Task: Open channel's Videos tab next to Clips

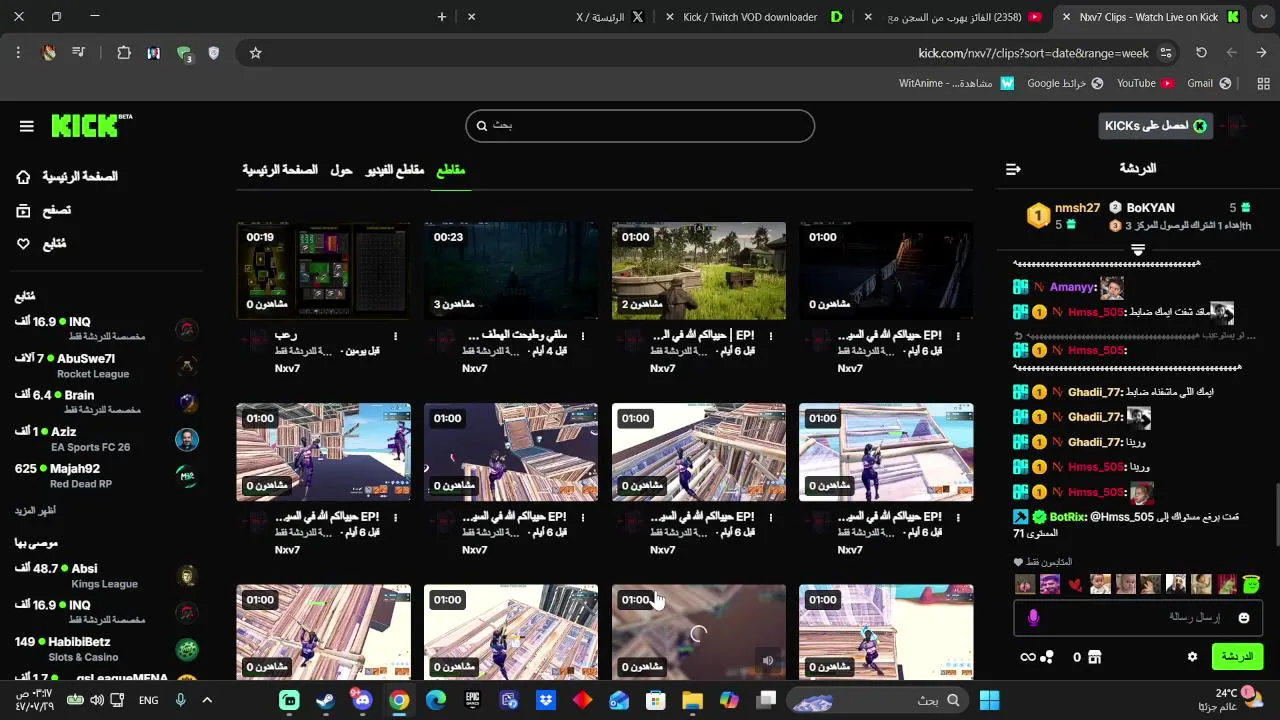Action: pos(395,170)
